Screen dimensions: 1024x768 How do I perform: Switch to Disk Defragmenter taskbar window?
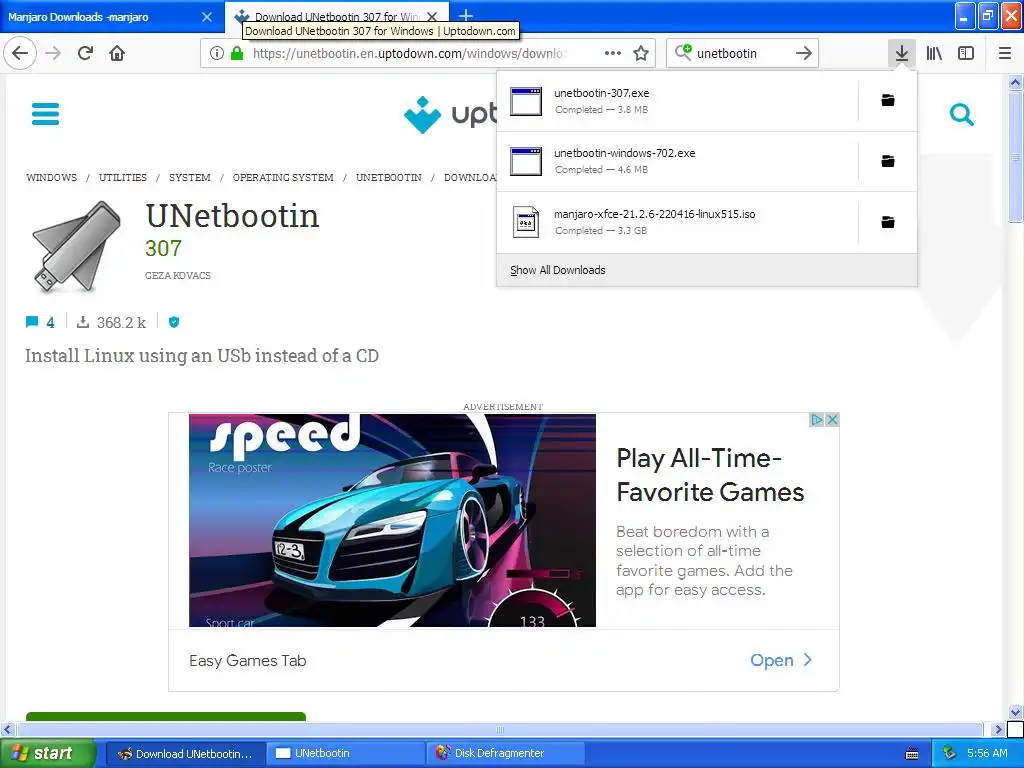click(x=507, y=753)
